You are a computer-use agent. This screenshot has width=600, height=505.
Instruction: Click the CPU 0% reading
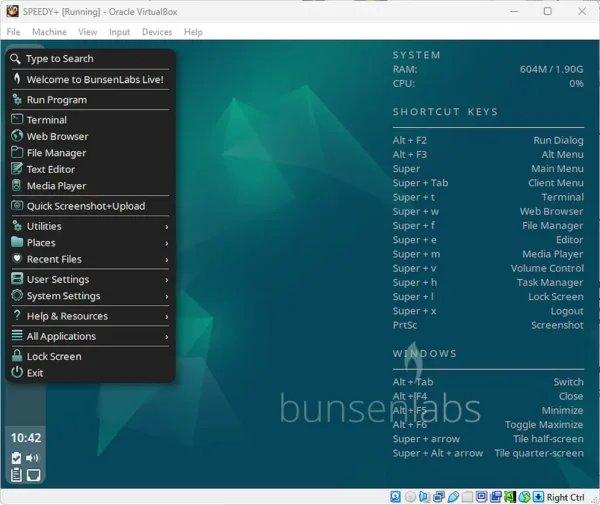[x=576, y=83]
